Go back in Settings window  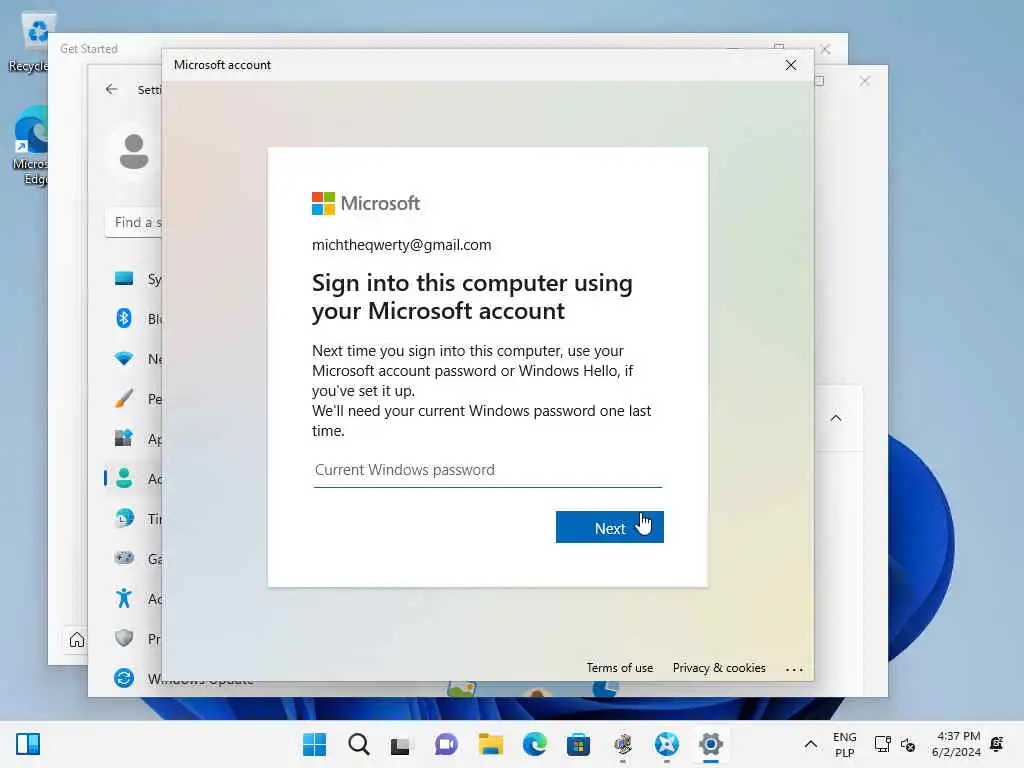coord(112,89)
